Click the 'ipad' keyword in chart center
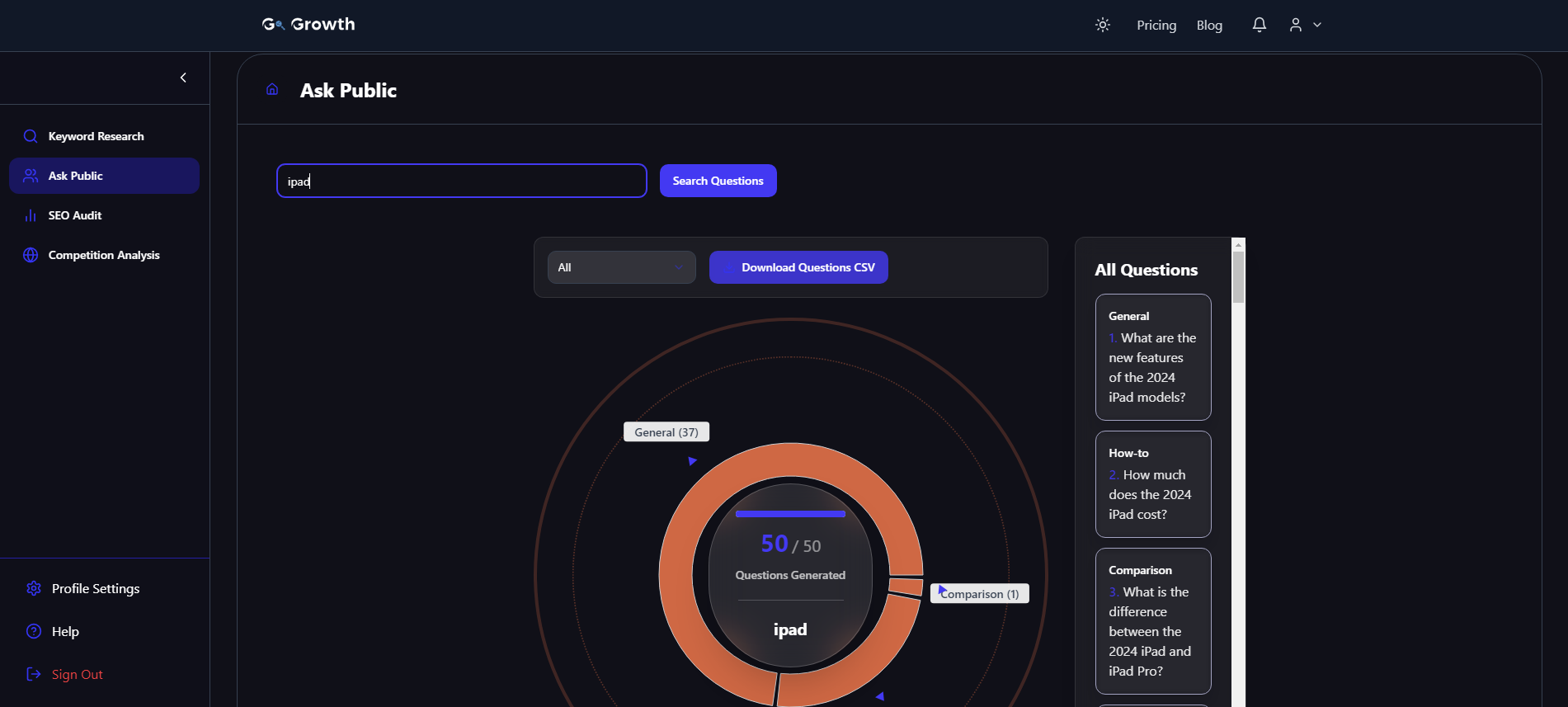 [x=790, y=629]
